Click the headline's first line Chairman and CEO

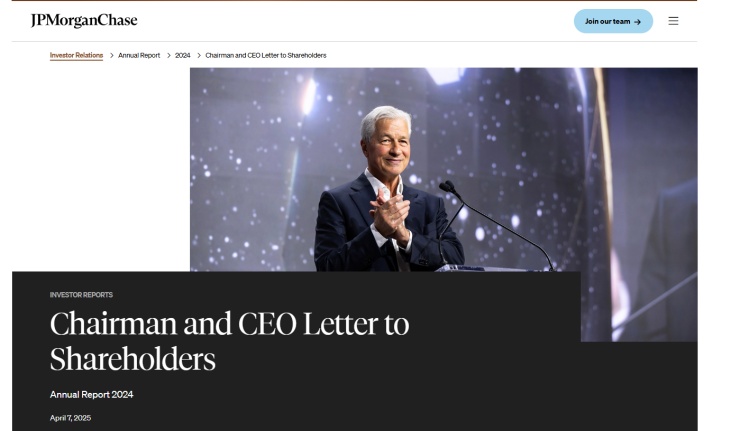pos(173,324)
